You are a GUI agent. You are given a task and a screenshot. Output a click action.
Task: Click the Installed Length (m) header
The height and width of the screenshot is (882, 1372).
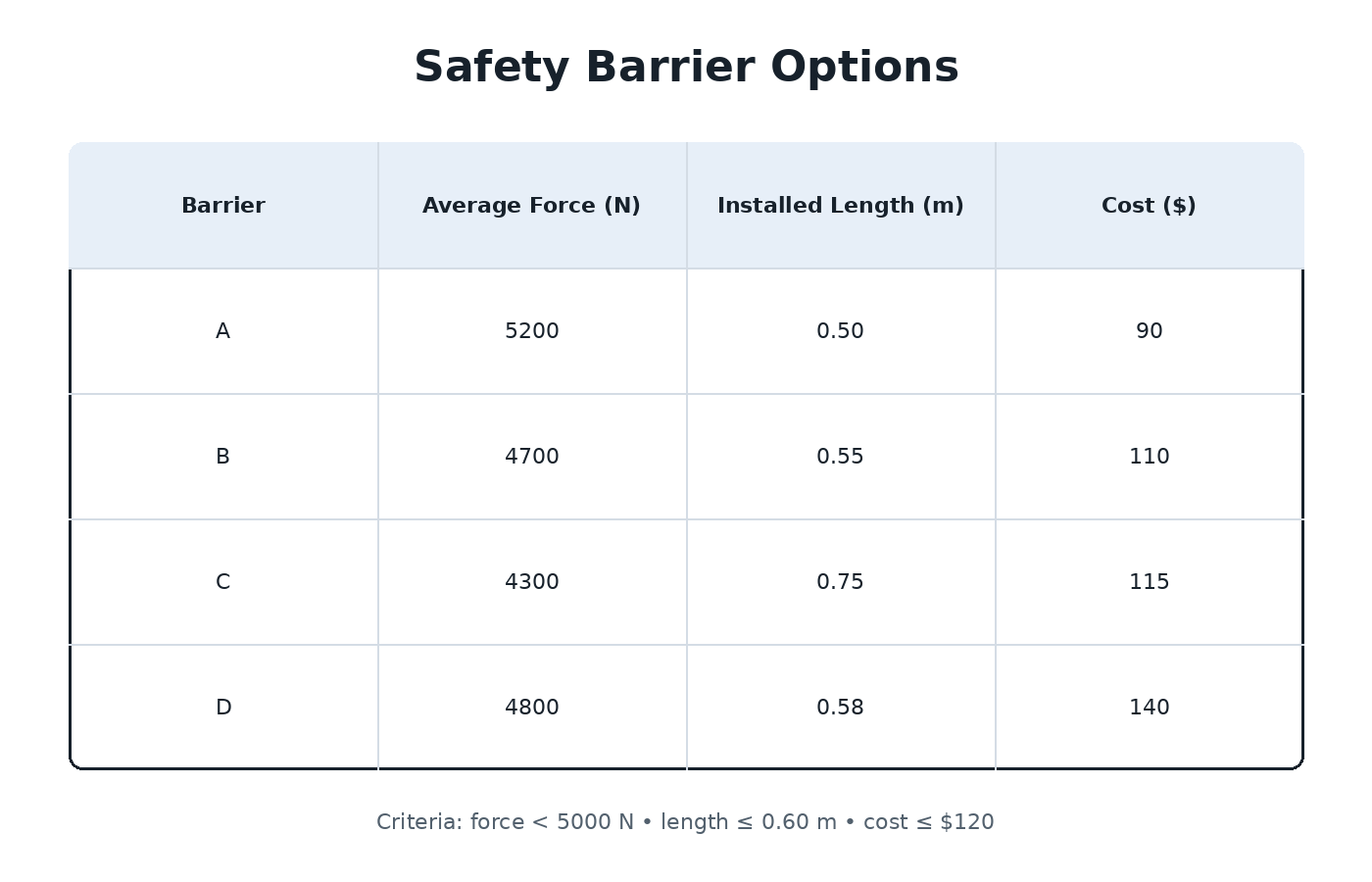[841, 206]
